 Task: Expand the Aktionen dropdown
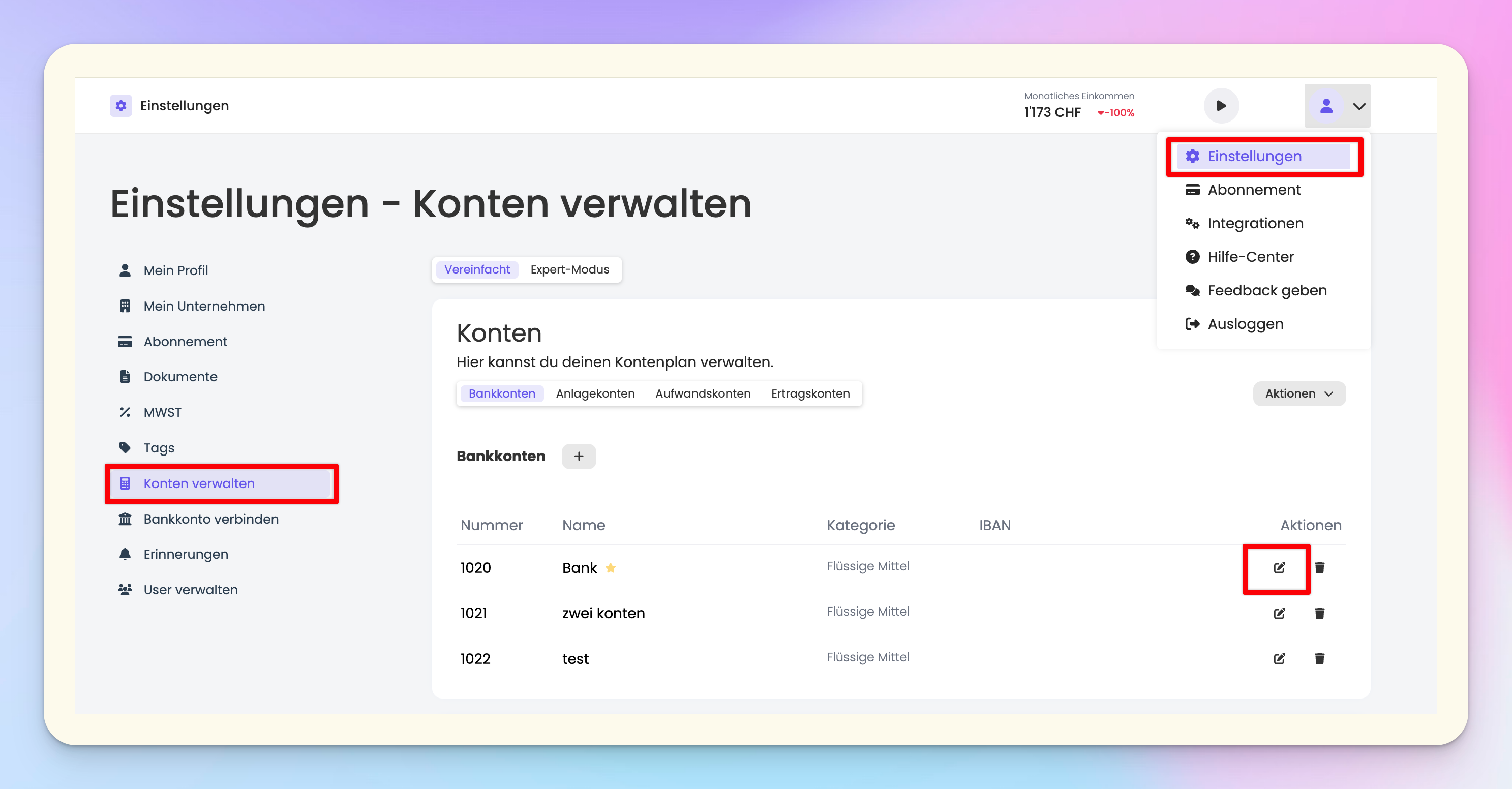click(x=1298, y=393)
